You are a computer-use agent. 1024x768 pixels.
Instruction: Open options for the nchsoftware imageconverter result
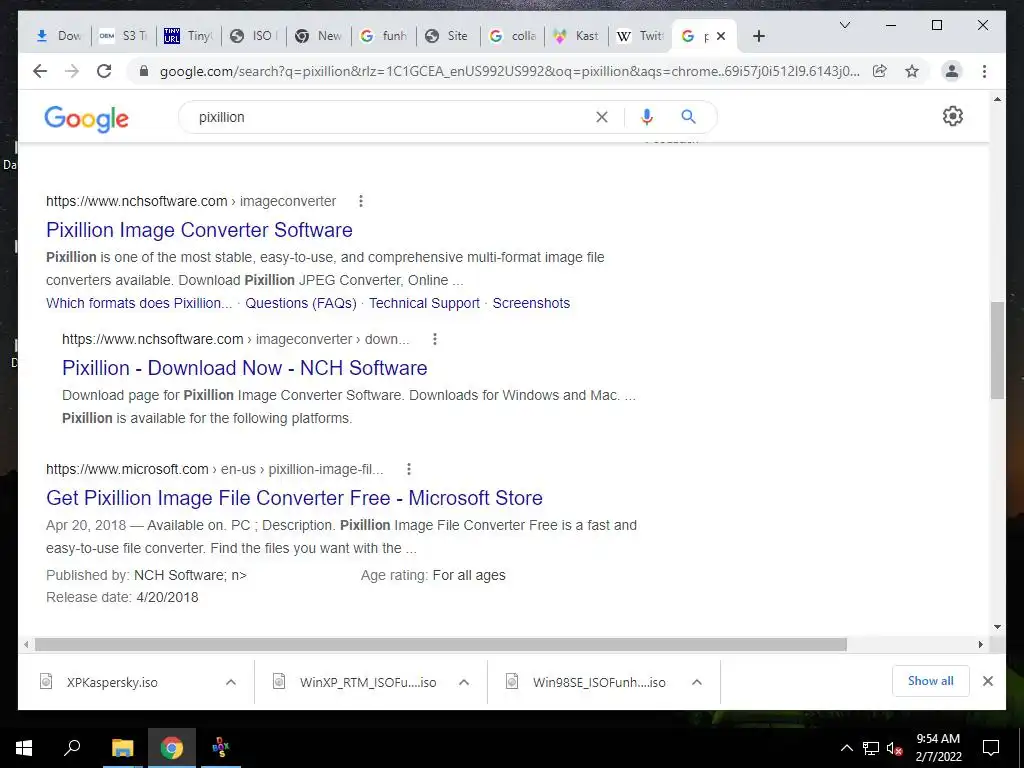click(x=360, y=201)
